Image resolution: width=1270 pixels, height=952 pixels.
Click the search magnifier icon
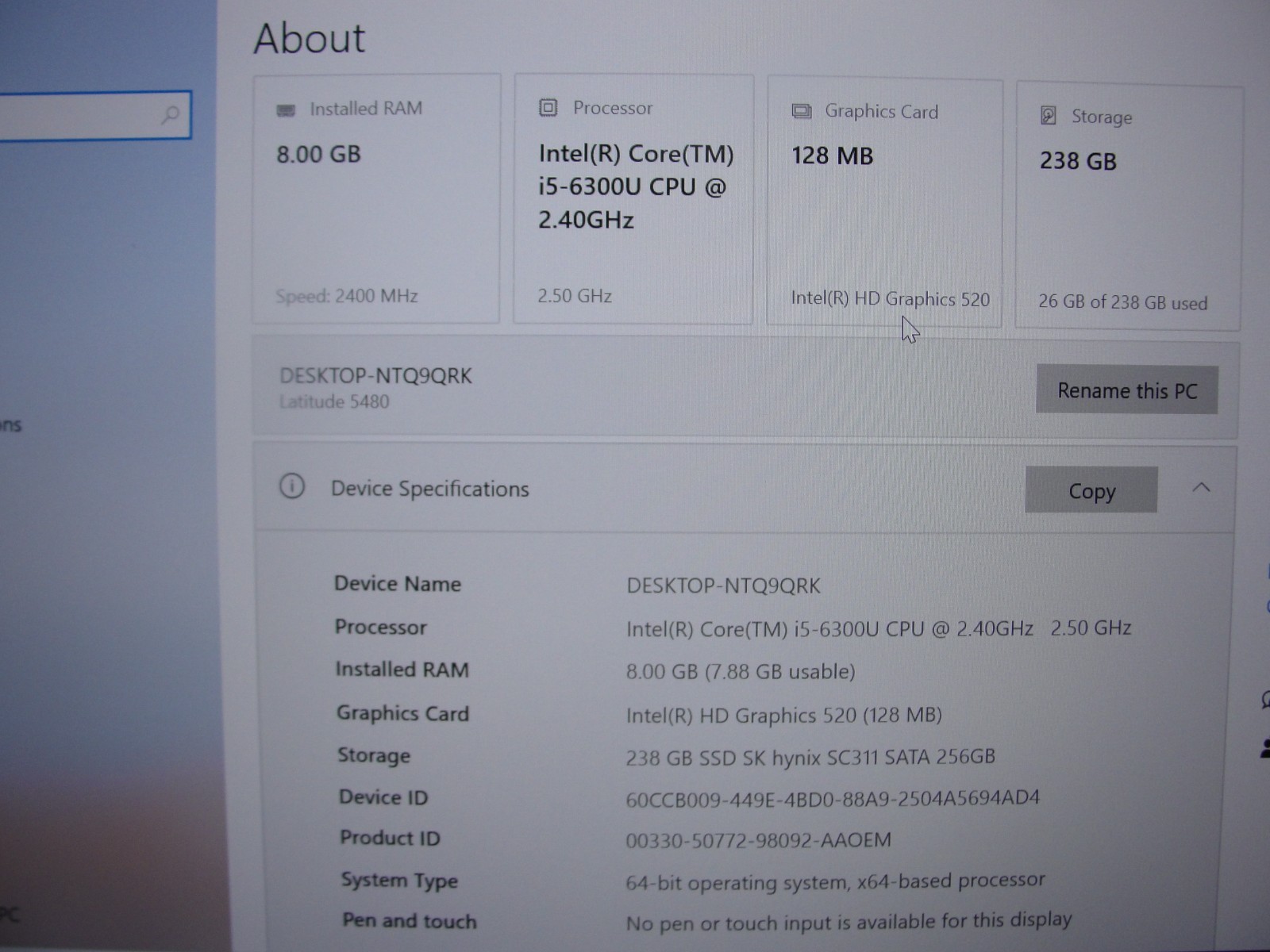[x=170, y=116]
